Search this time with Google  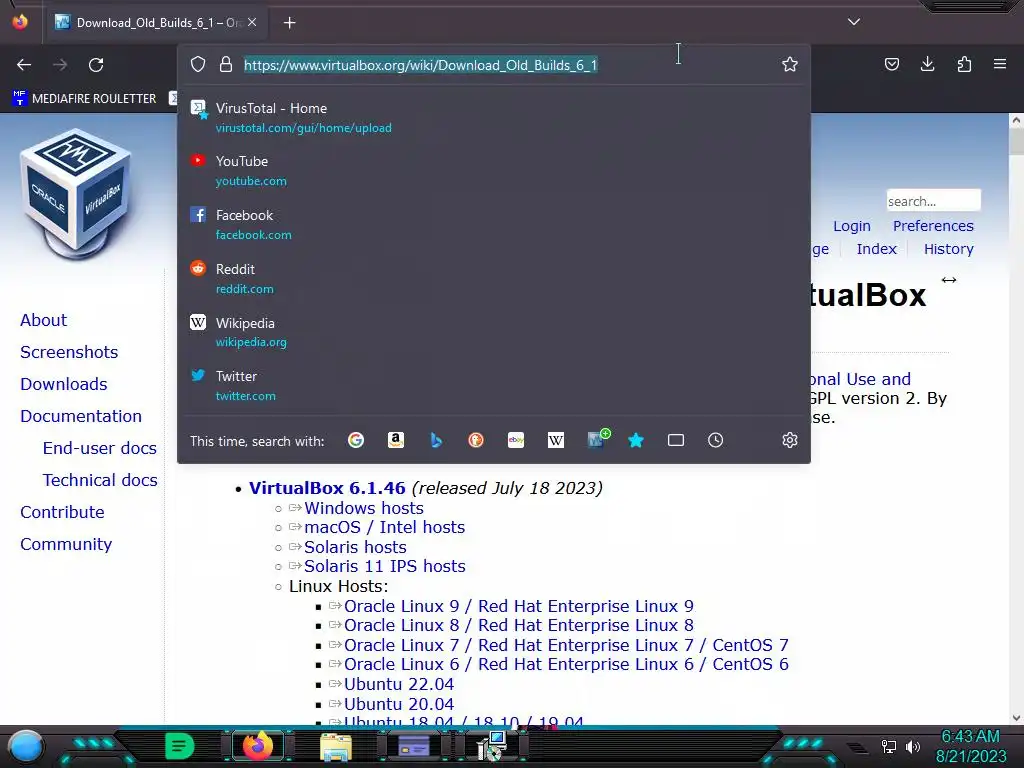pos(356,440)
